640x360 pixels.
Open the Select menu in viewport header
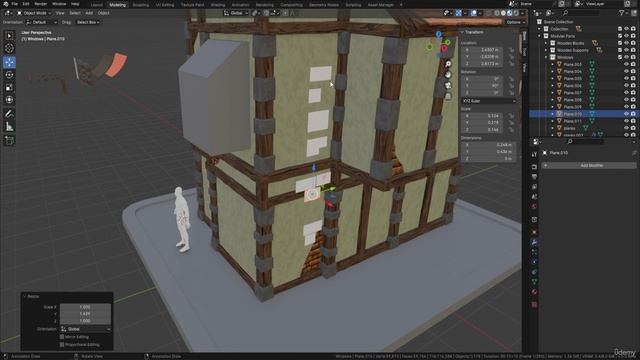75,13
